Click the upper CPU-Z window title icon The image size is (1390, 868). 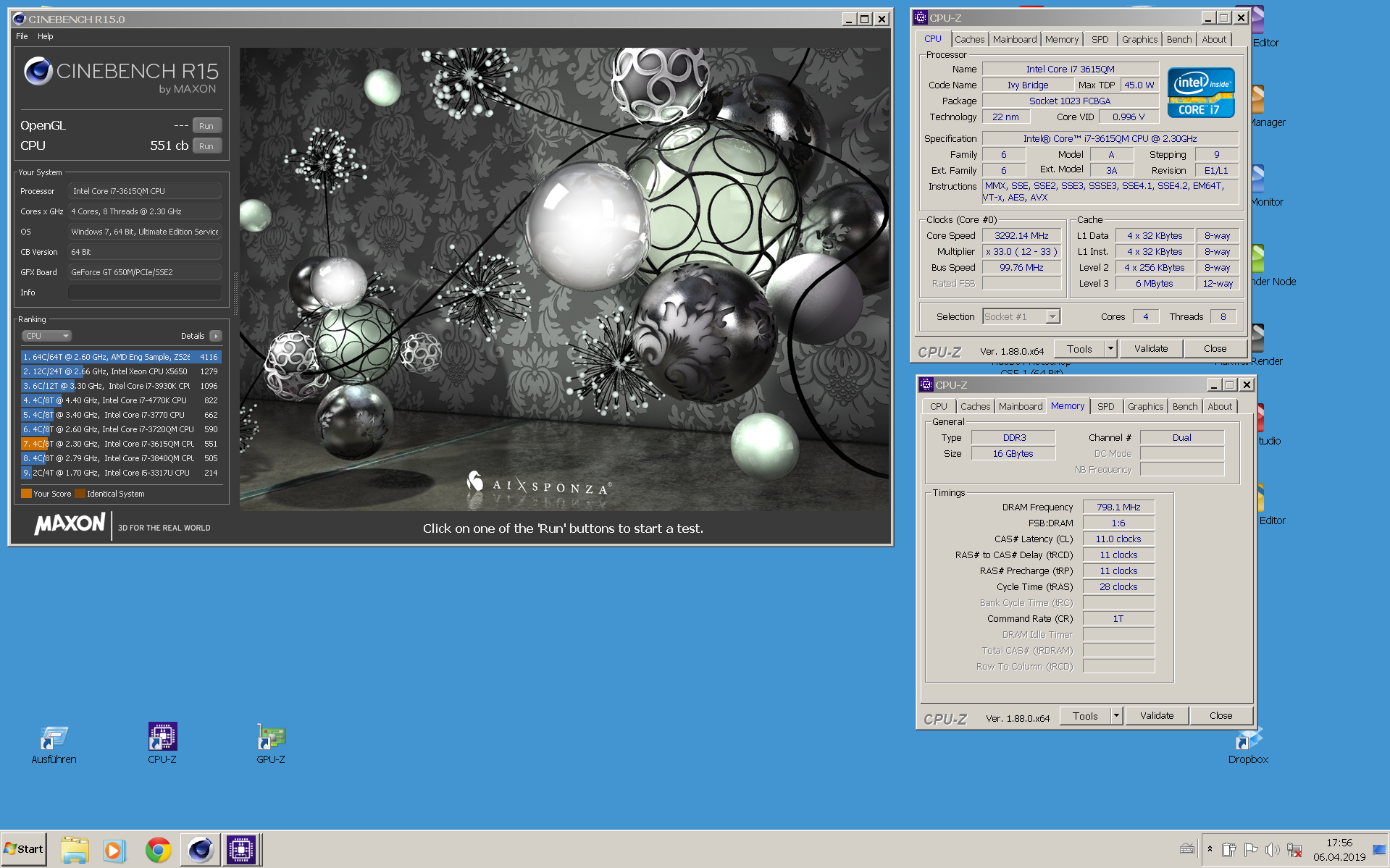(921, 17)
